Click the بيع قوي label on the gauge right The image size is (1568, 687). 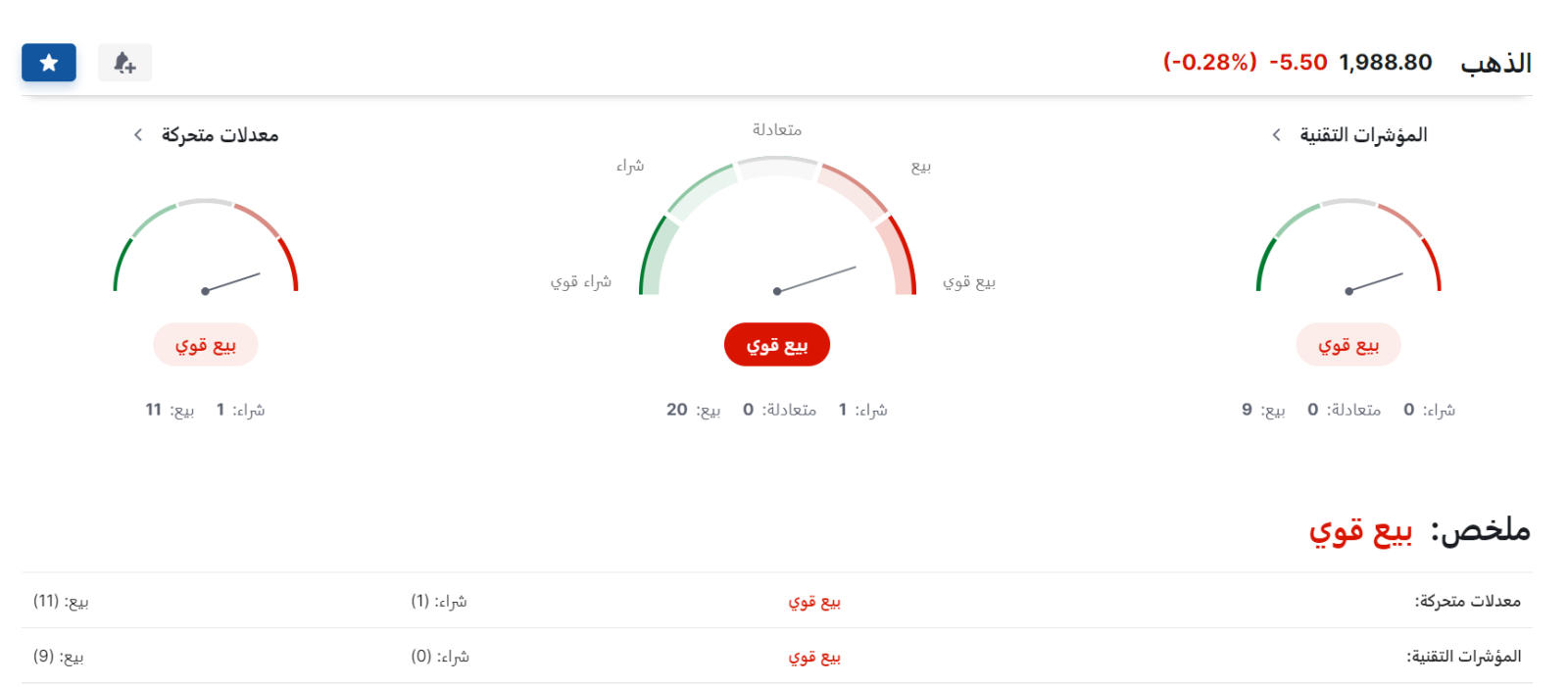click(x=969, y=282)
